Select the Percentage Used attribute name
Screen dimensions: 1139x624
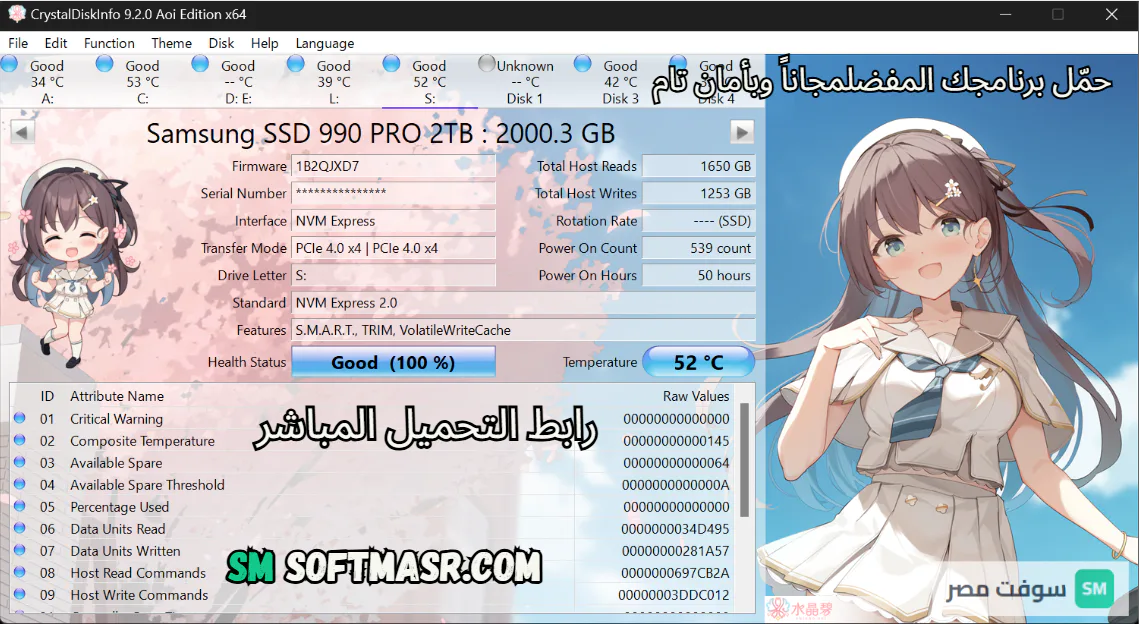click(x=119, y=507)
